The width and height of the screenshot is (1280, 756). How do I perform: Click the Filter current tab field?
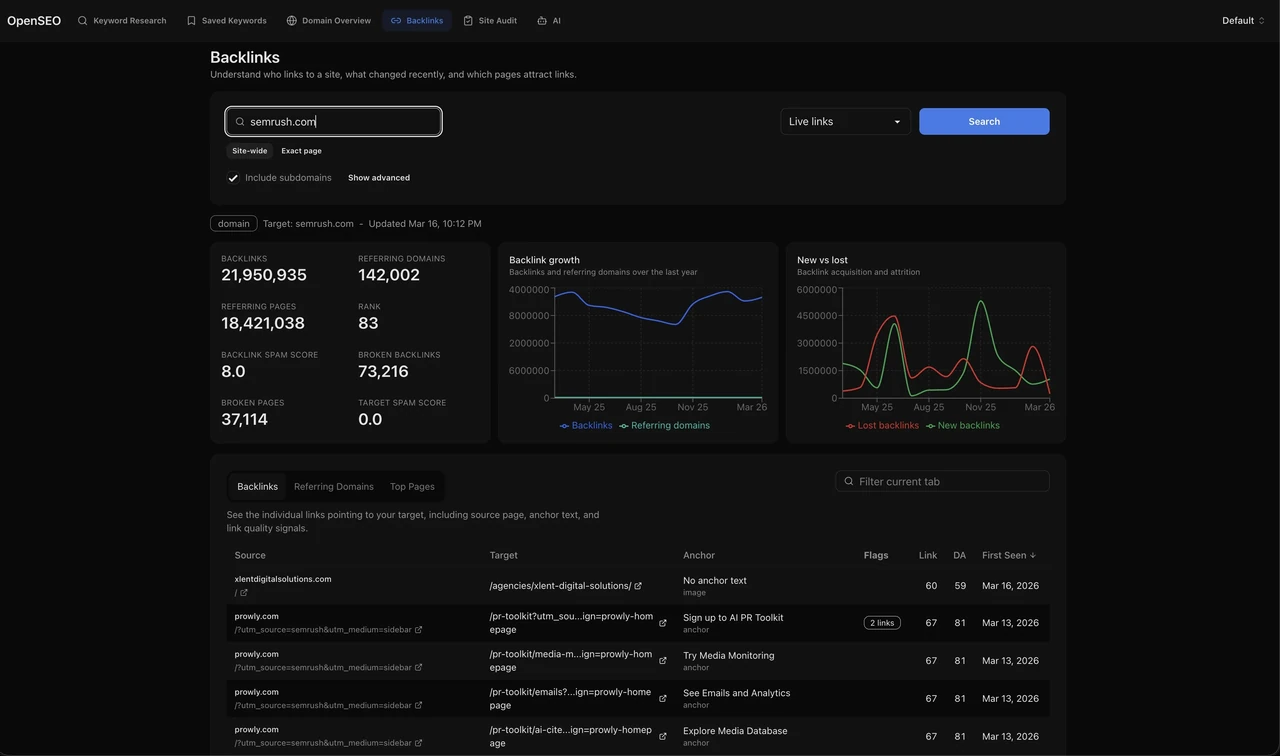click(942, 481)
